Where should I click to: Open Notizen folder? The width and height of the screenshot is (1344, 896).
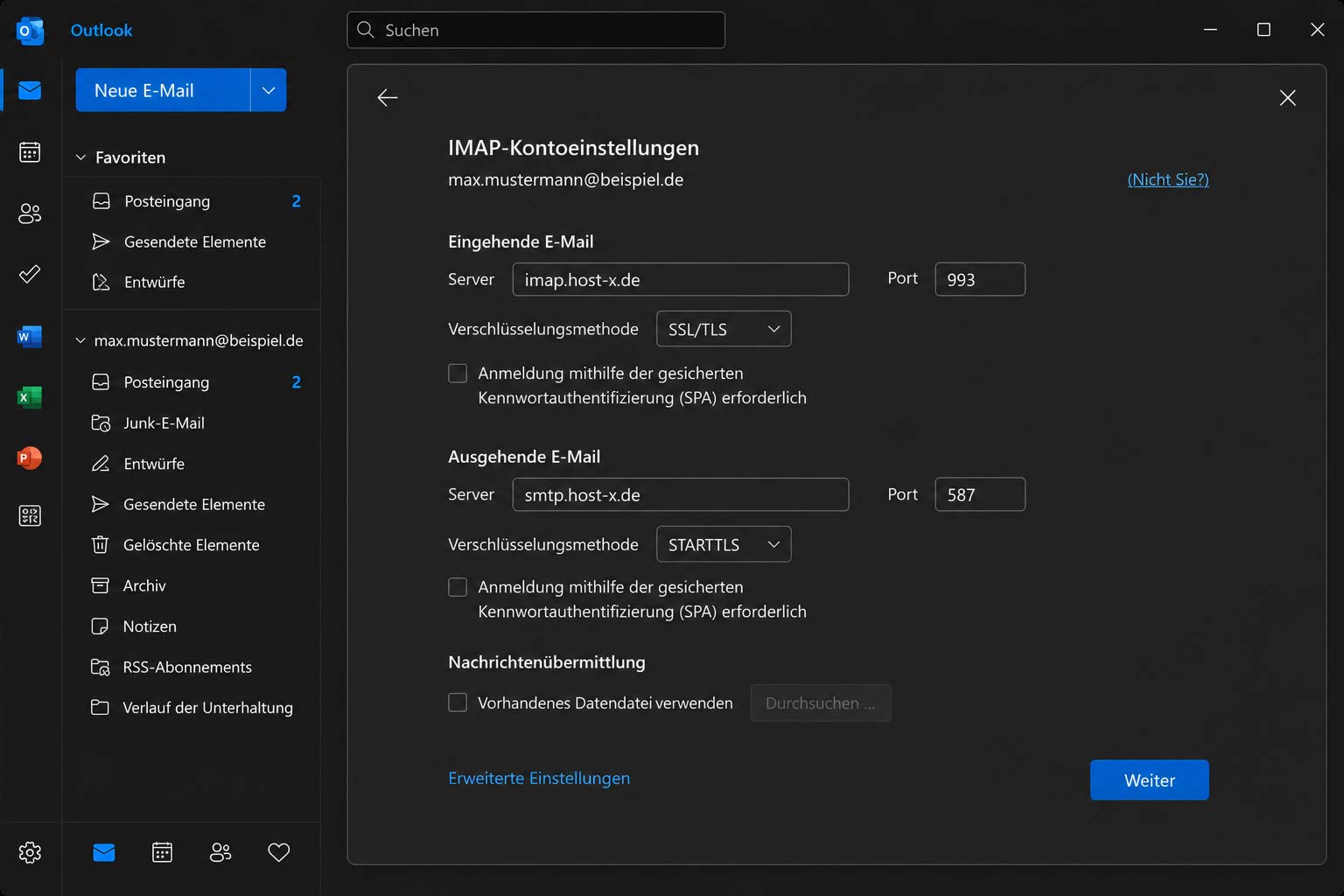click(x=192, y=626)
